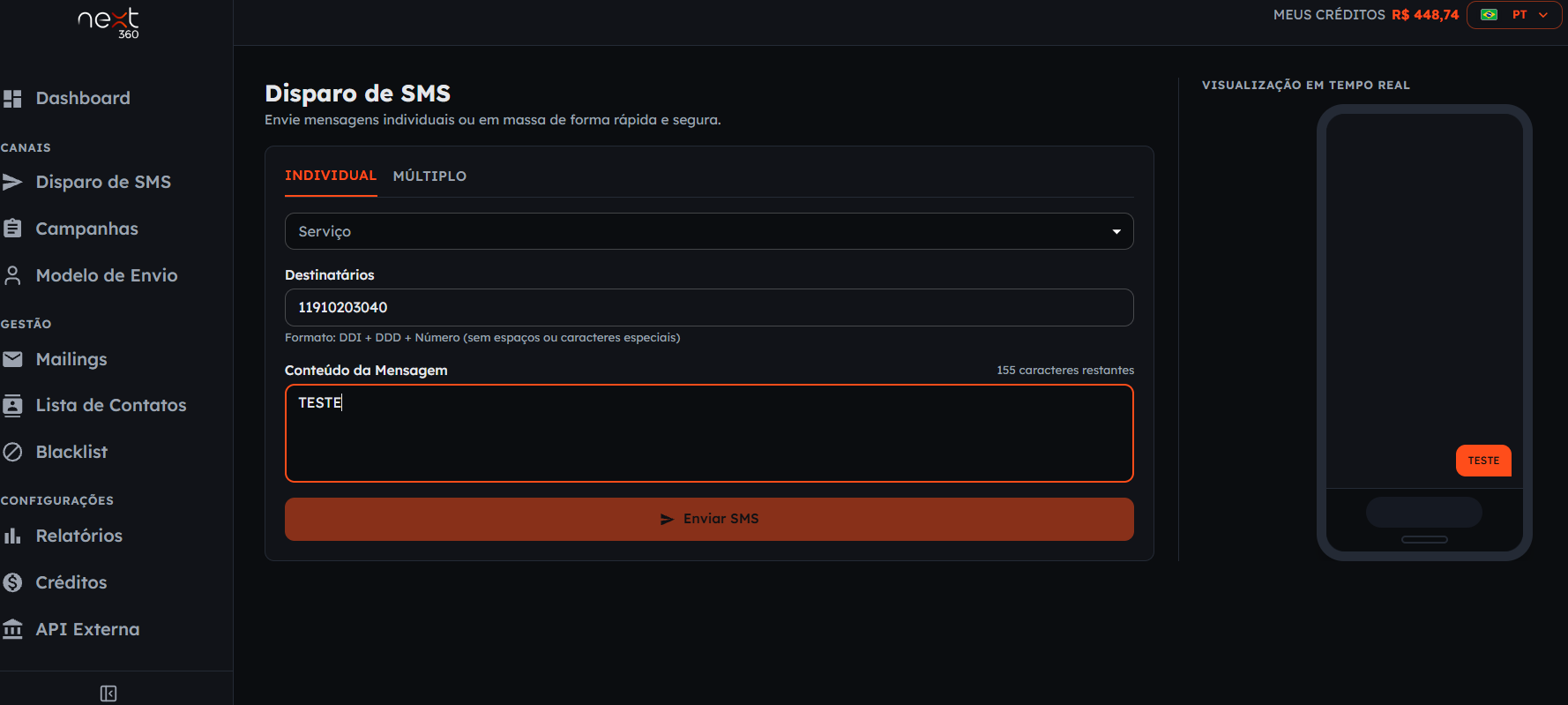The width and height of the screenshot is (1568, 705).
Task: Open the Blacklist blocked-circle icon
Action: tap(12, 452)
